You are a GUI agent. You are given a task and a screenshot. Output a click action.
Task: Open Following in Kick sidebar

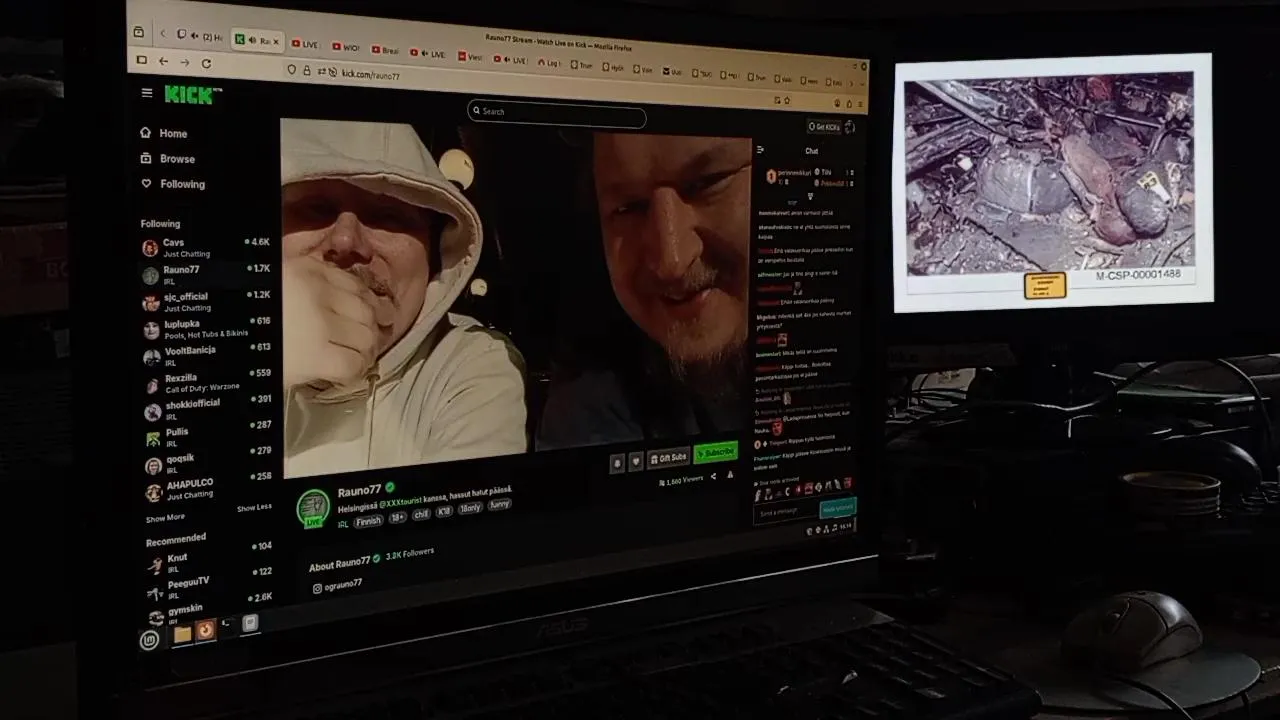coord(173,184)
